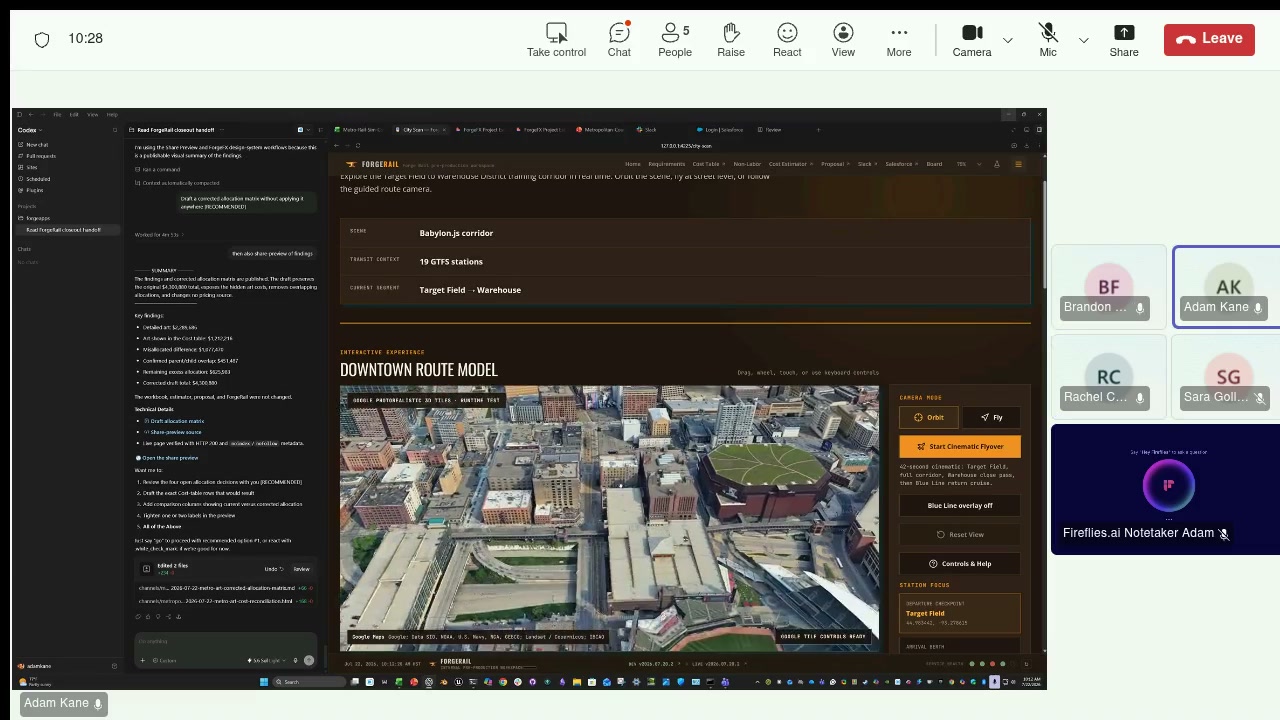Select Fly camera mode
The height and width of the screenshot is (720, 1280).
[x=991, y=417]
